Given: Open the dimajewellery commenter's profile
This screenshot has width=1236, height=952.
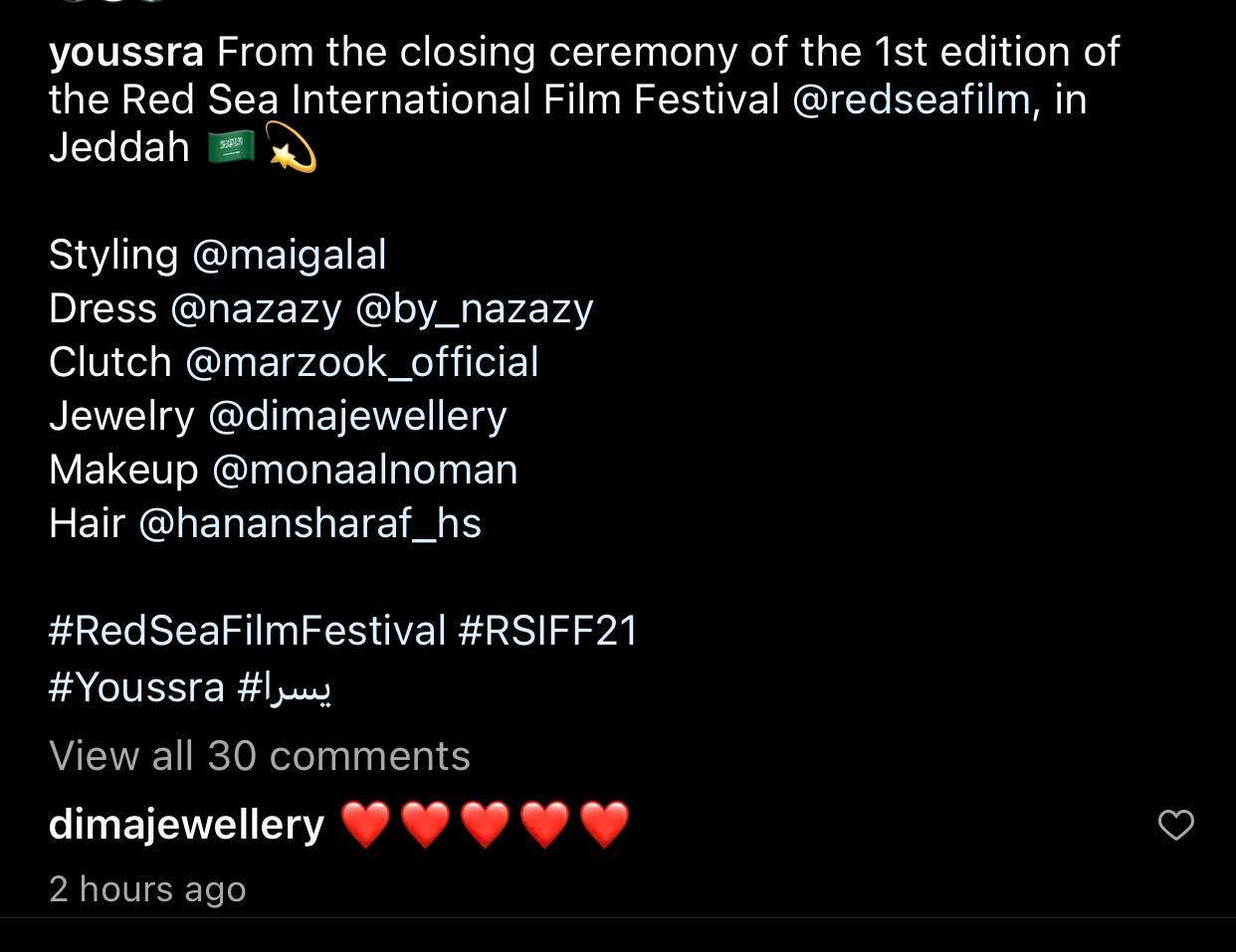Looking at the screenshot, I should 186,825.
